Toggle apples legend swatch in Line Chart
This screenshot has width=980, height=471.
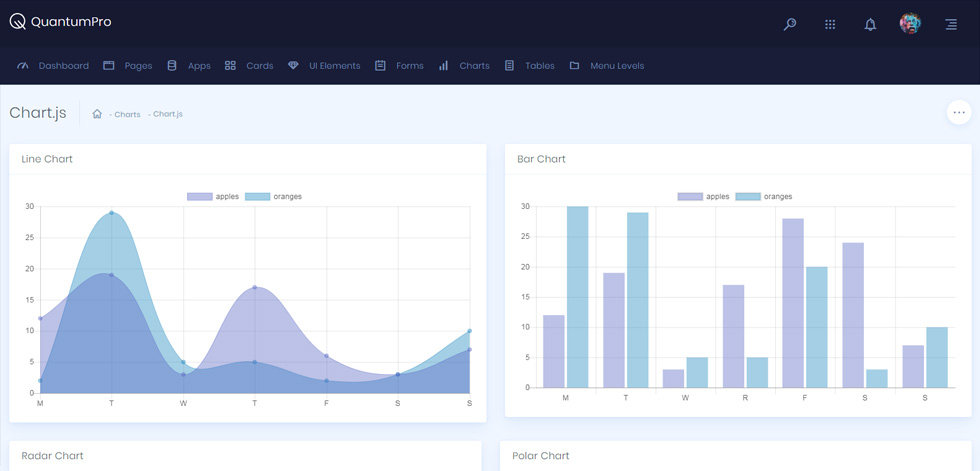coord(199,196)
